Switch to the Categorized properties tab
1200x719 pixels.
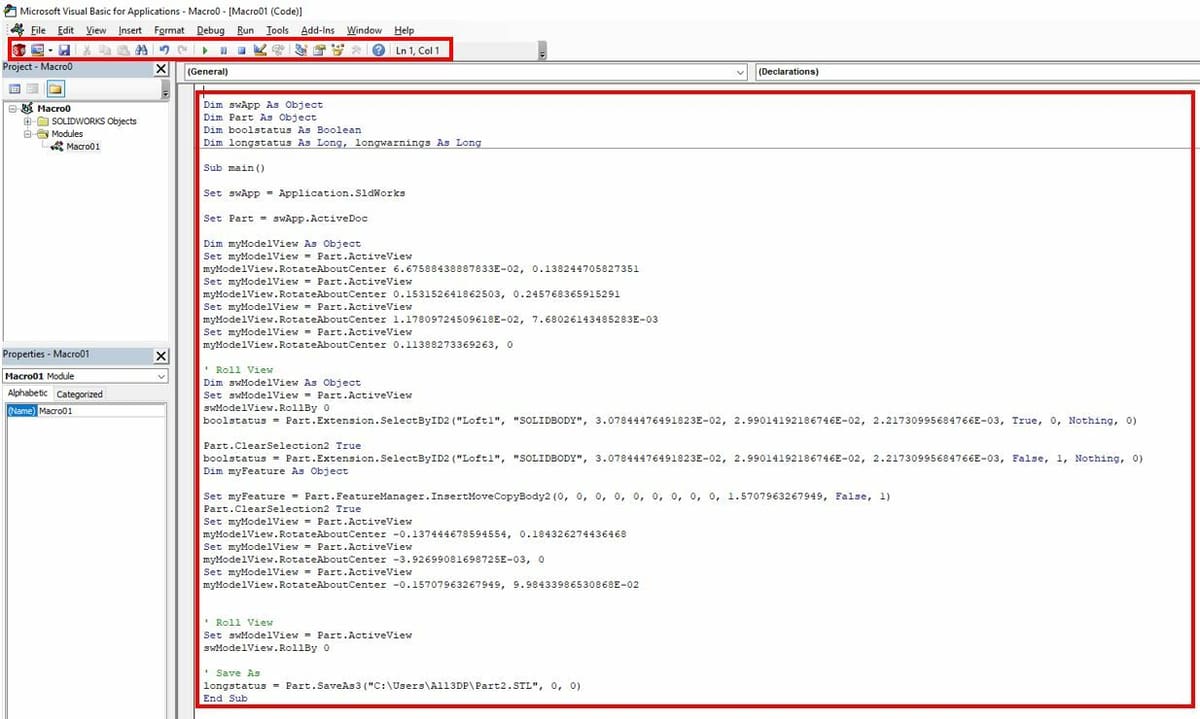pos(79,394)
